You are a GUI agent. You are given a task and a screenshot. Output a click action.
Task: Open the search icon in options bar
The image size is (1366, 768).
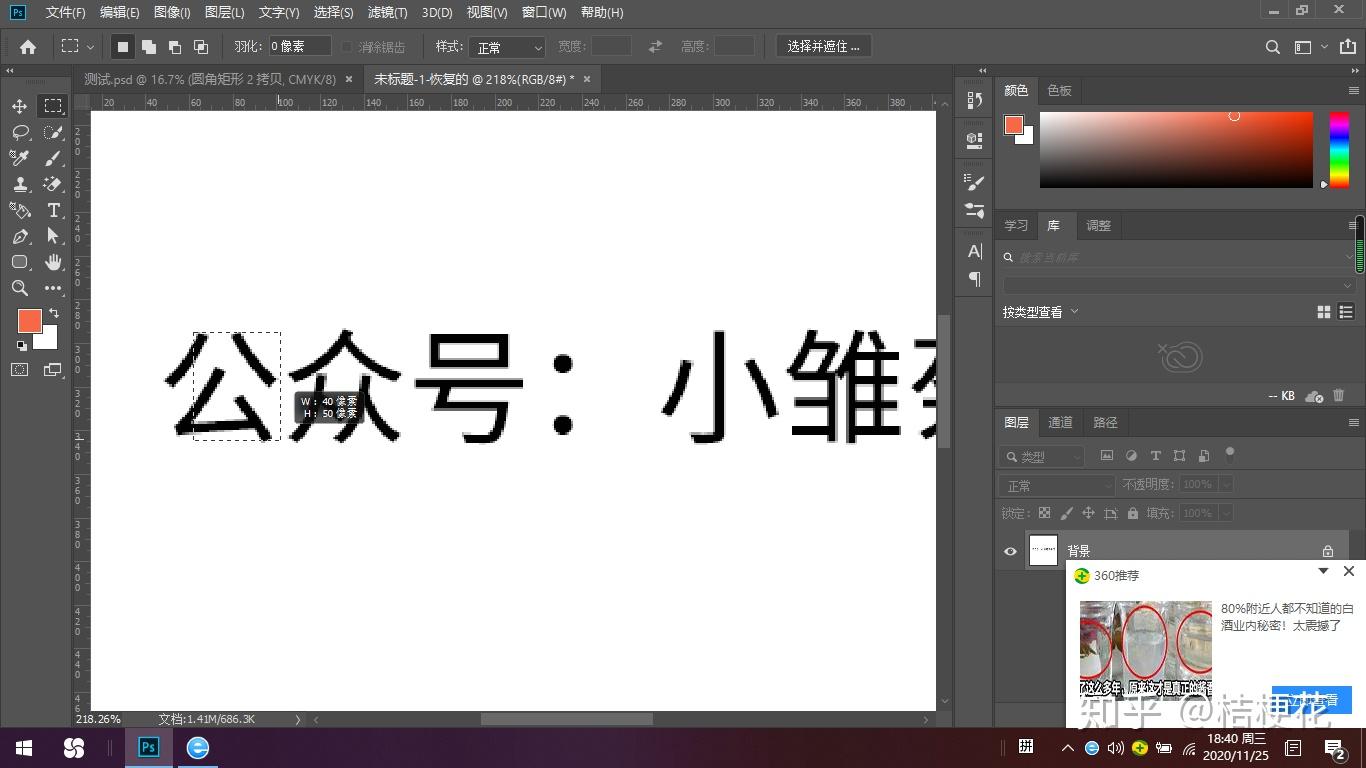(1273, 47)
